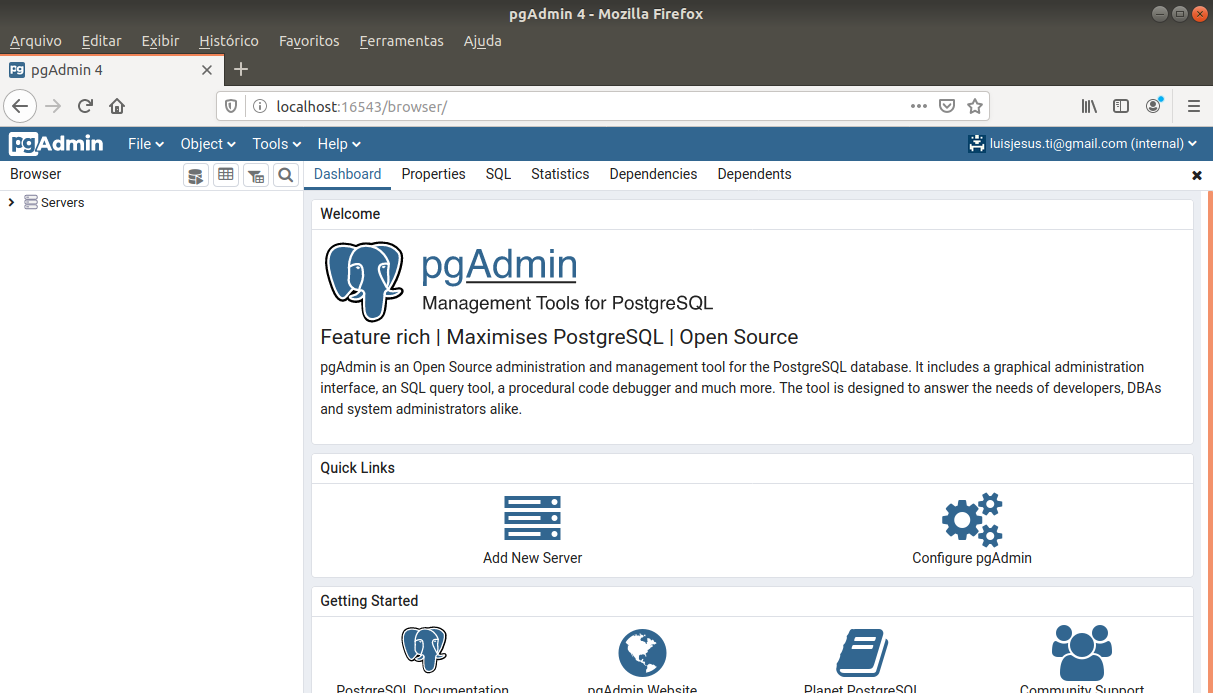Screen dimensions: 1213x693
Task: Click the Community Support people icon
Action: [1082, 652]
